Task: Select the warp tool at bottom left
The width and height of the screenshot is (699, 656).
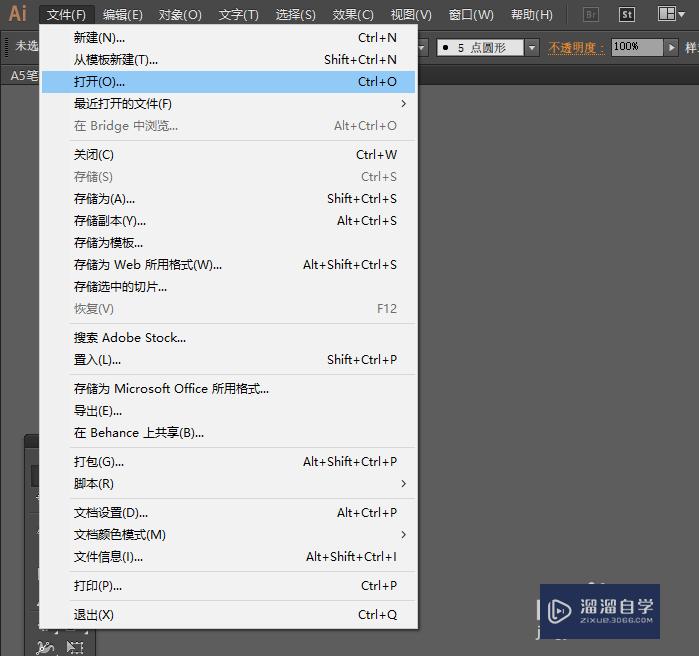Action: (45, 647)
